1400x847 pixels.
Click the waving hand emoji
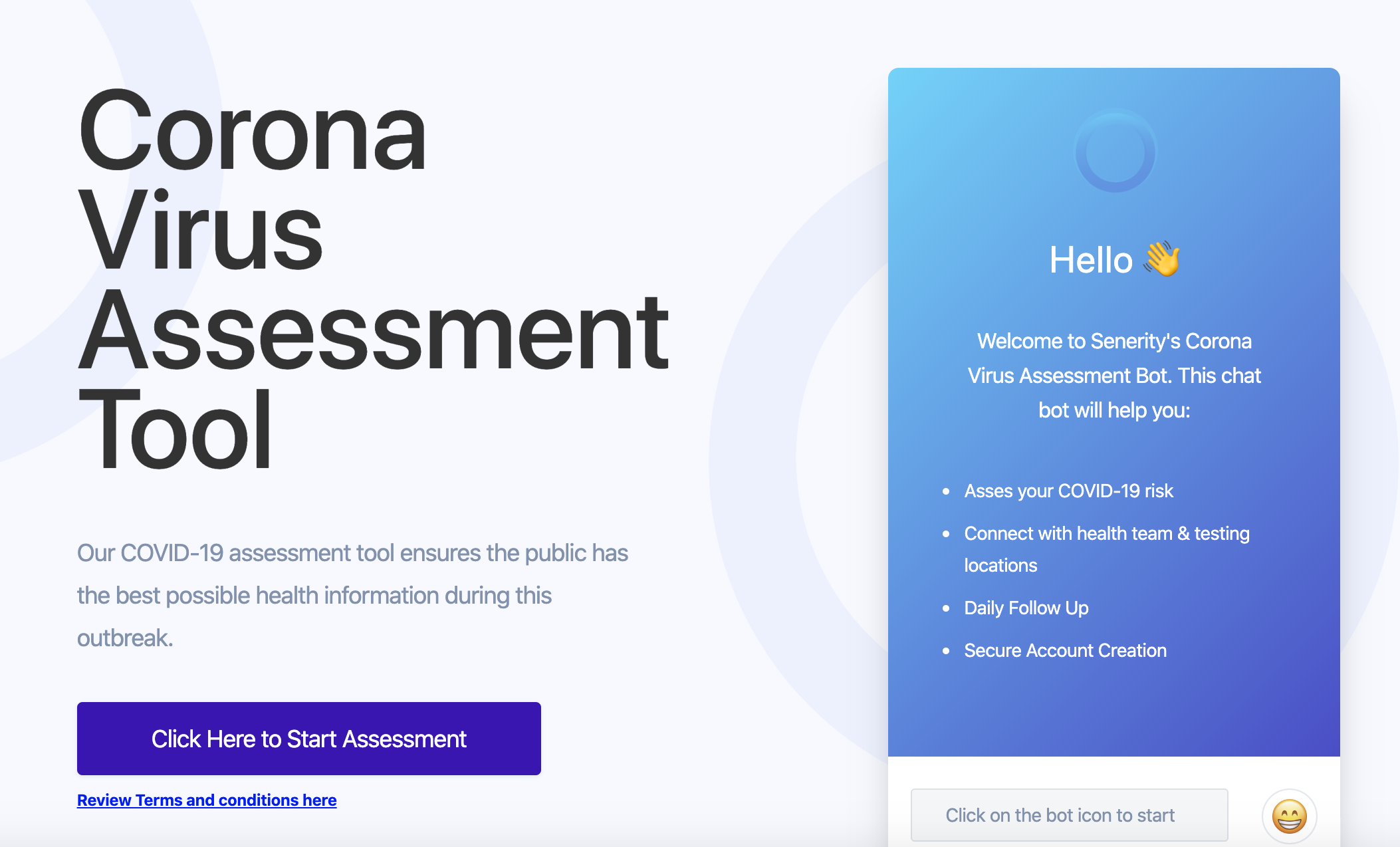point(1161,259)
